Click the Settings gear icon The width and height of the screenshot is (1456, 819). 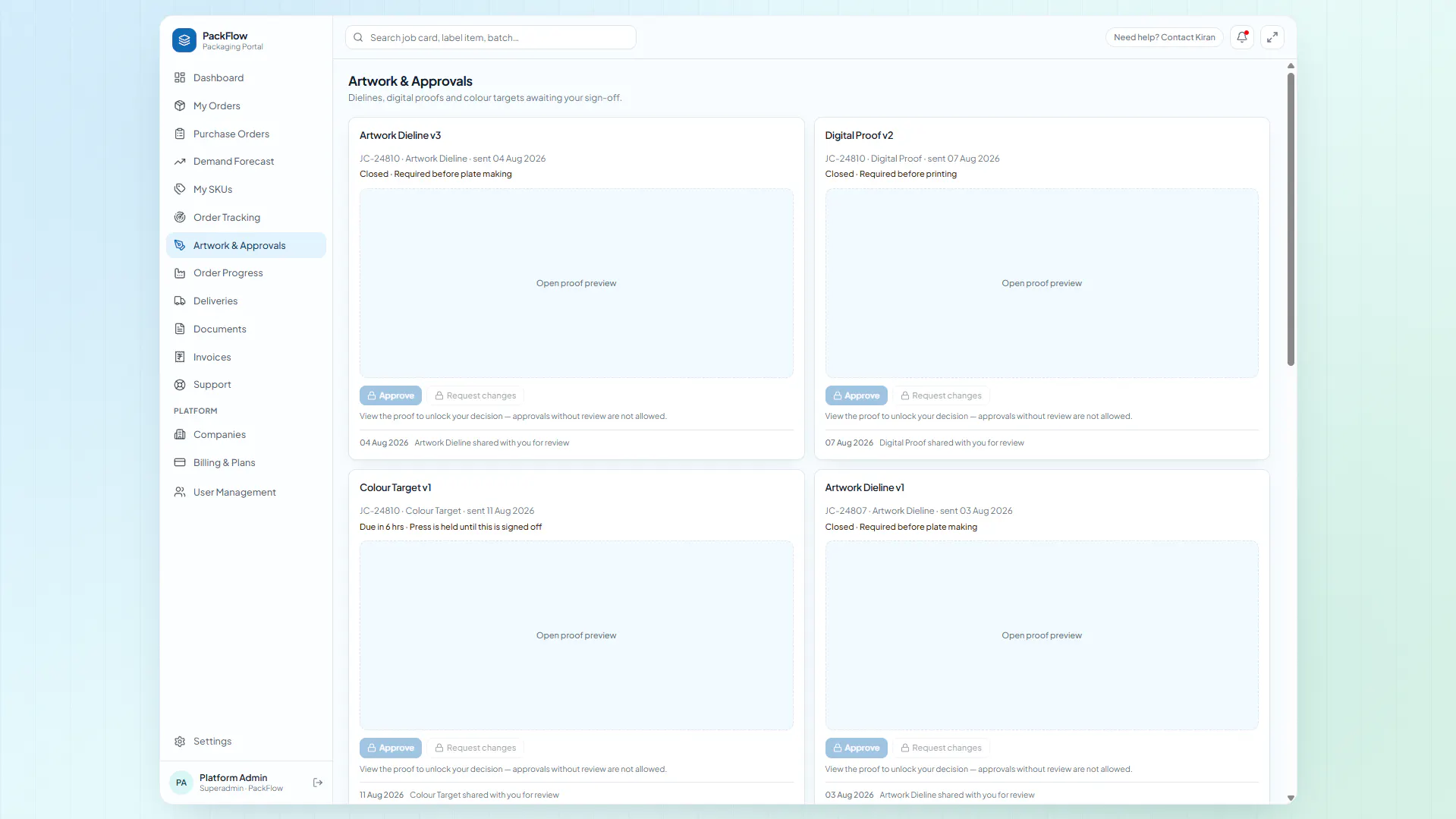pyautogui.click(x=180, y=742)
